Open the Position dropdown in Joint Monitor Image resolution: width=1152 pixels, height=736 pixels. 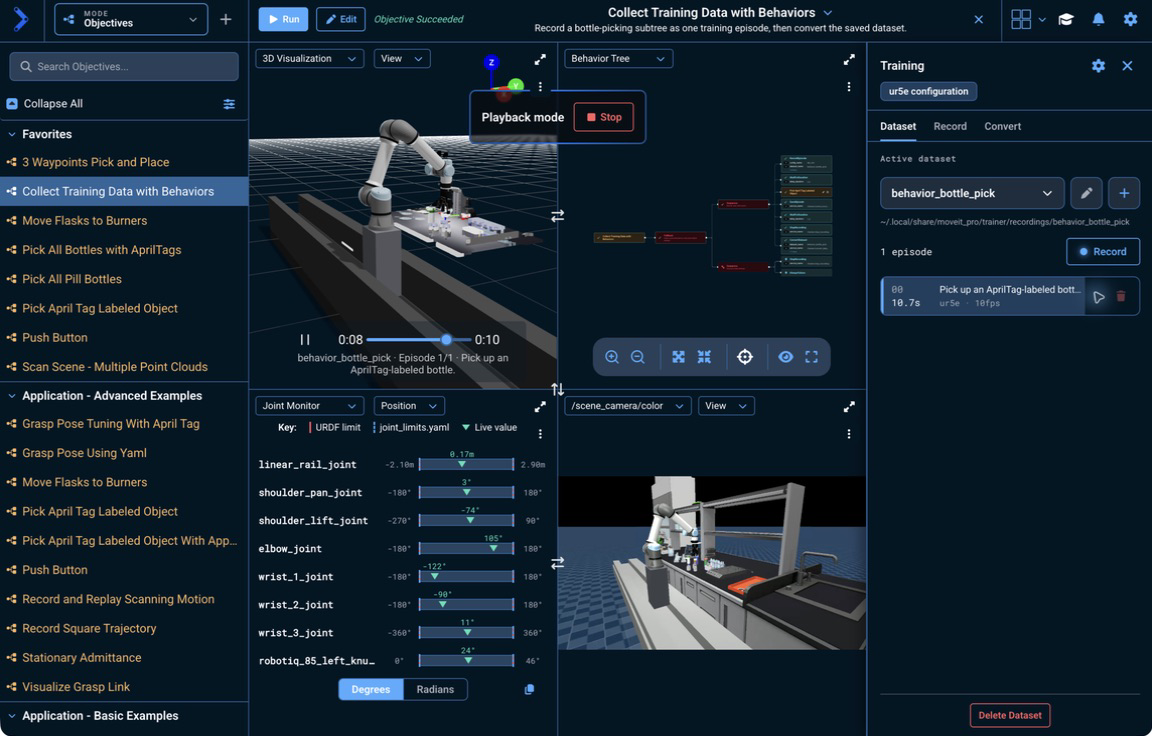coord(408,406)
